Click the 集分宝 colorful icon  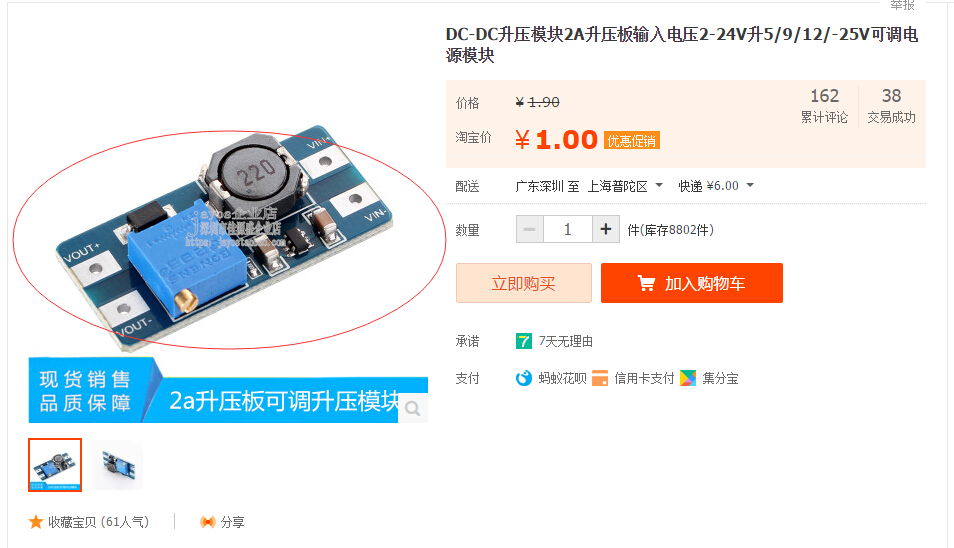click(x=688, y=378)
